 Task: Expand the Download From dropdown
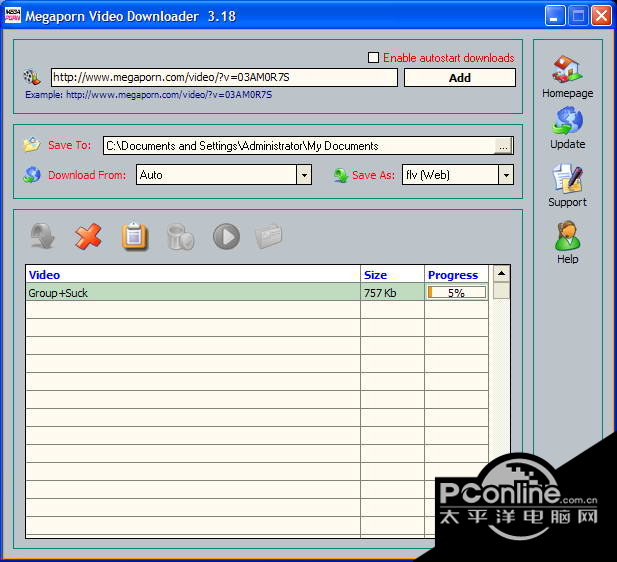tap(304, 175)
